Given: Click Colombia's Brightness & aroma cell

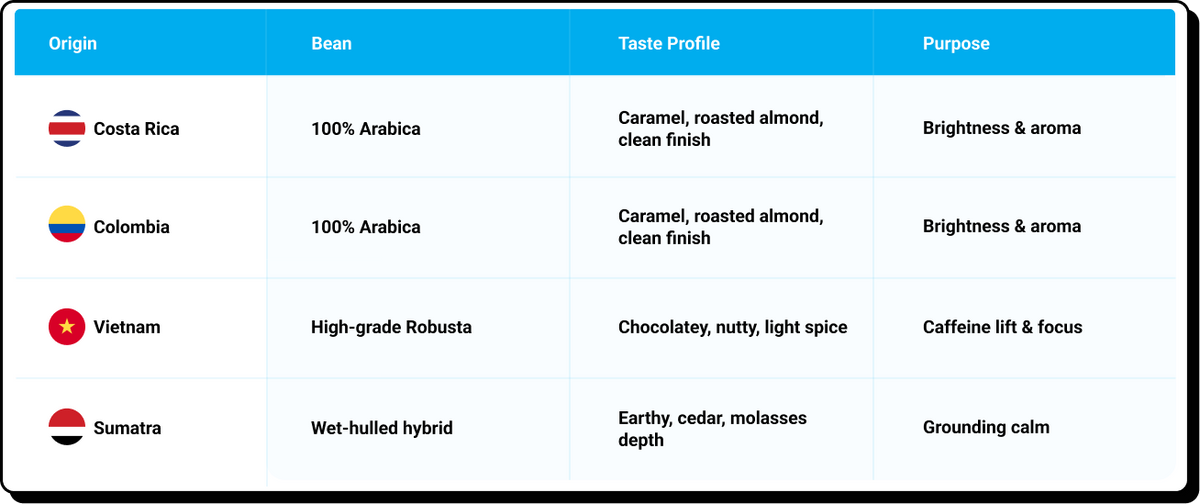Looking at the screenshot, I should tap(1002, 227).
